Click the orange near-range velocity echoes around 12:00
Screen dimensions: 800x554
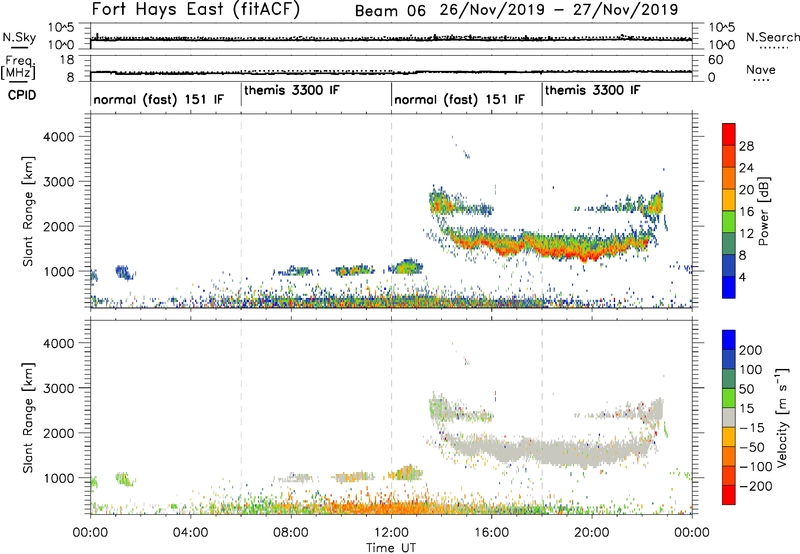point(391,506)
